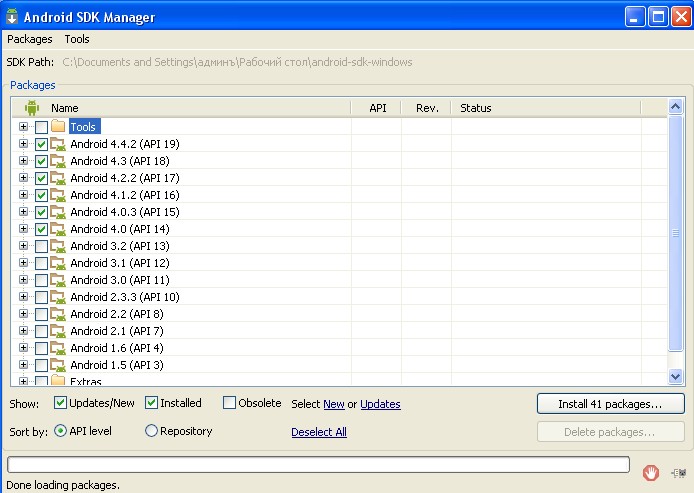Uncheck Android 4.4.2 (API 19) checkbox

tap(41, 144)
